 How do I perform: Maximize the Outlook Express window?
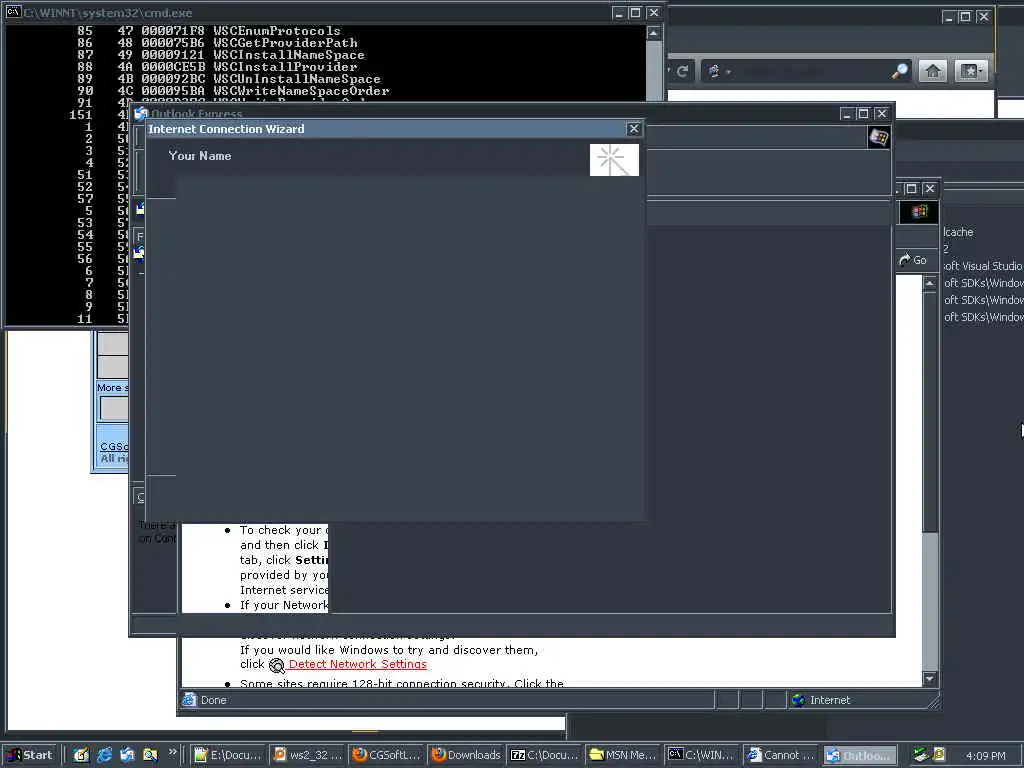[863, 114]
